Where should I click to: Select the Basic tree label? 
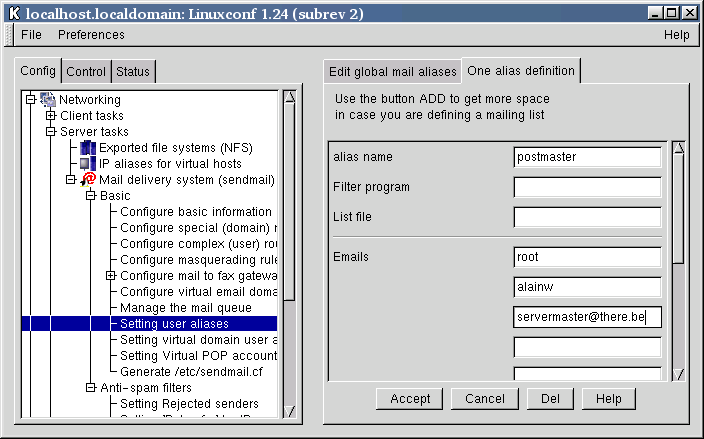pos(115,195)
